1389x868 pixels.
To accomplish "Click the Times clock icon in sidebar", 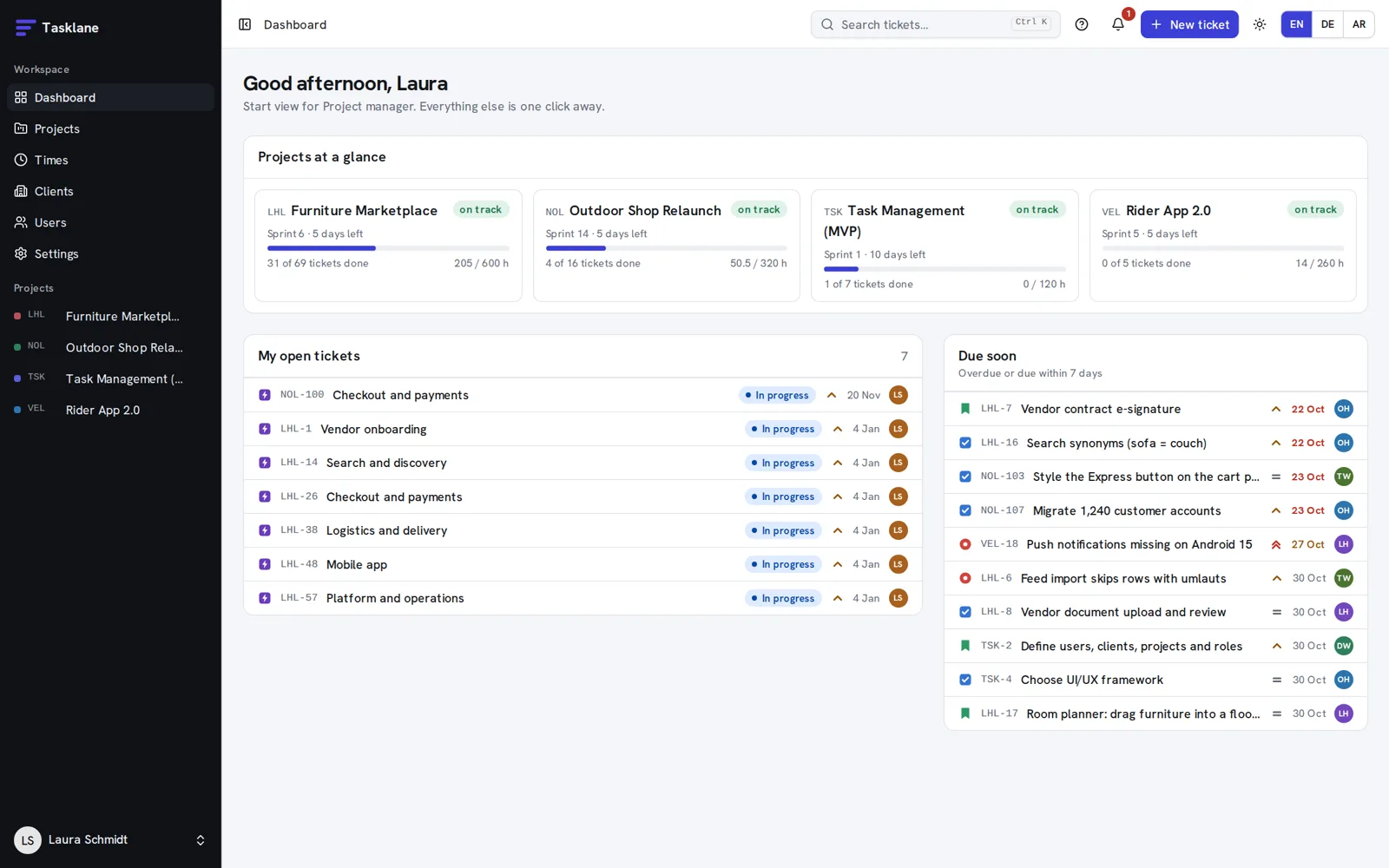I will click(x=21, y=160).
